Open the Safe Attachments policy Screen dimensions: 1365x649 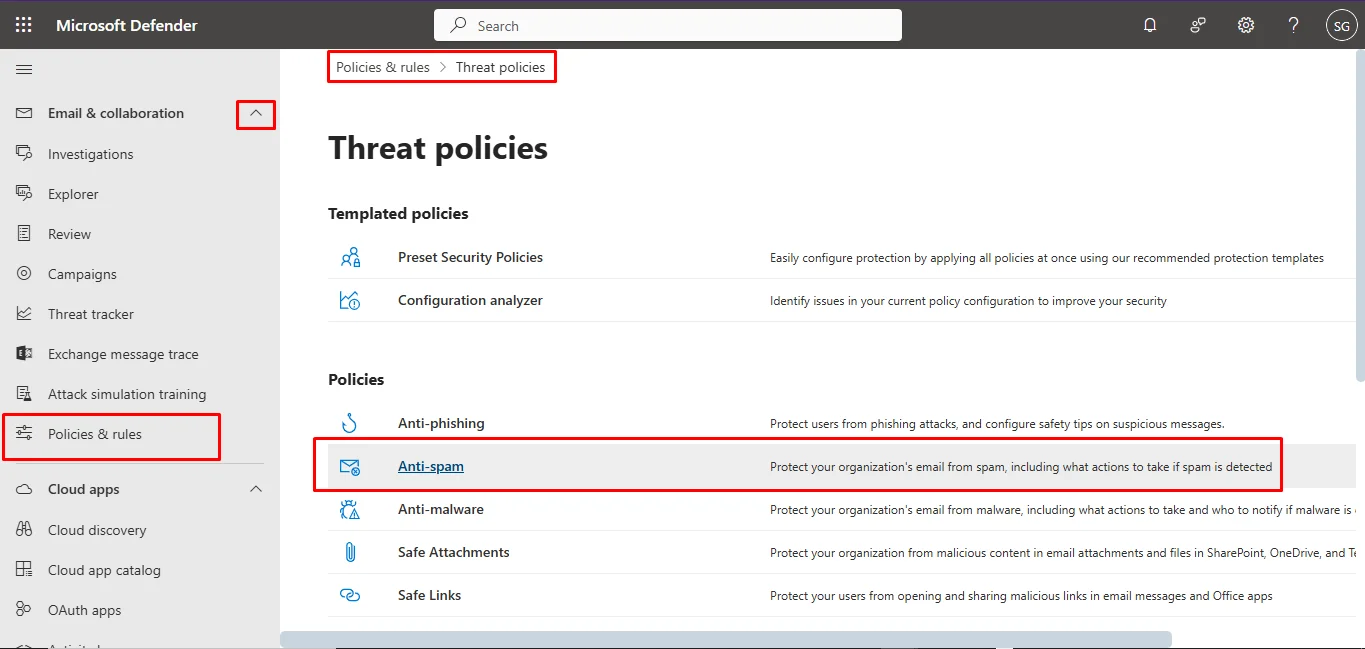[x=454, y=552]
